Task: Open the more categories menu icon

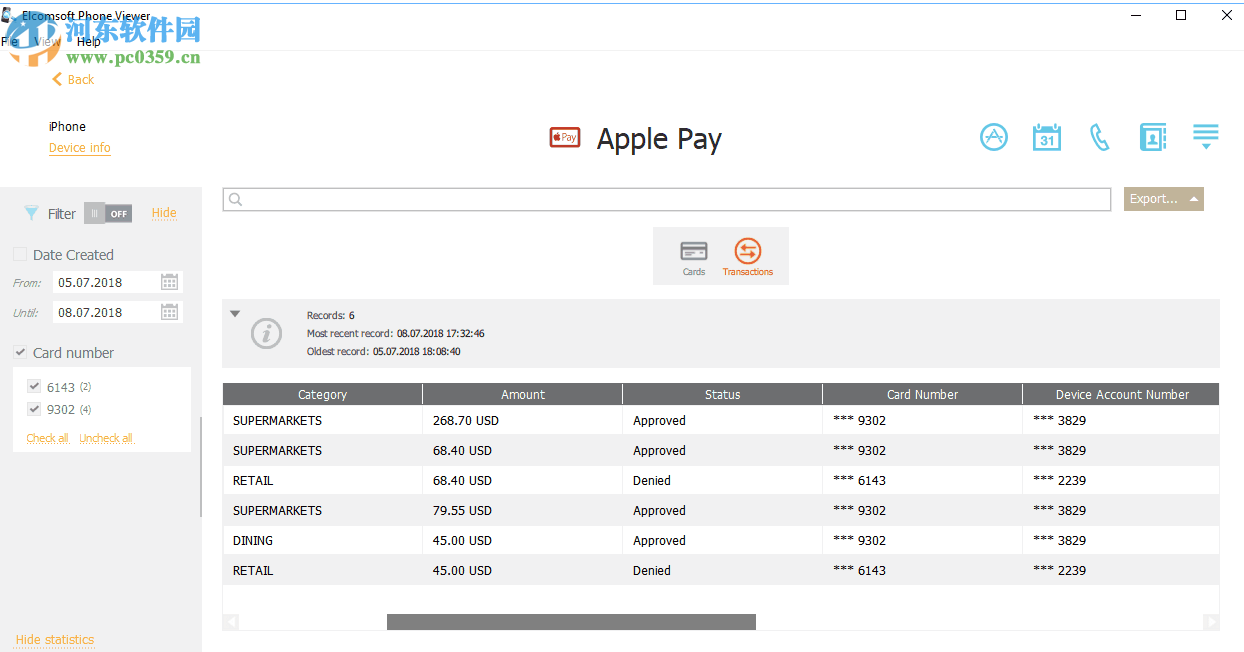Action: click(x=1205, y=137)
